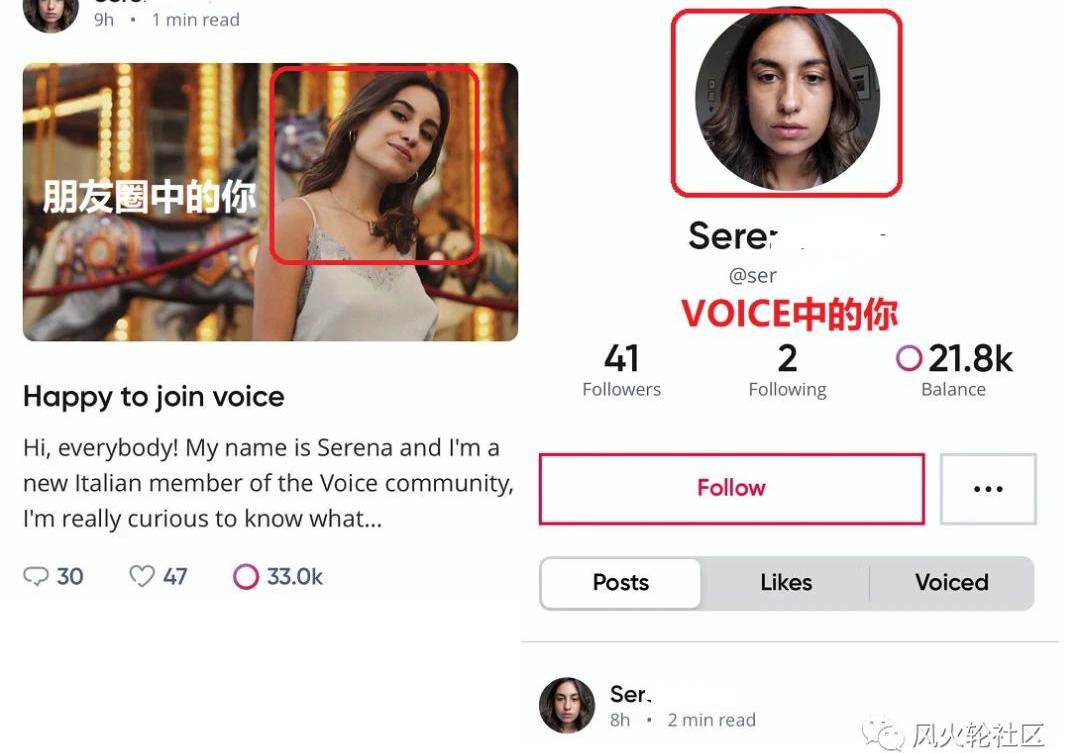This screenshot has width=1080, height=753.
Task: Open the 2 Following list
Action: 787,370
